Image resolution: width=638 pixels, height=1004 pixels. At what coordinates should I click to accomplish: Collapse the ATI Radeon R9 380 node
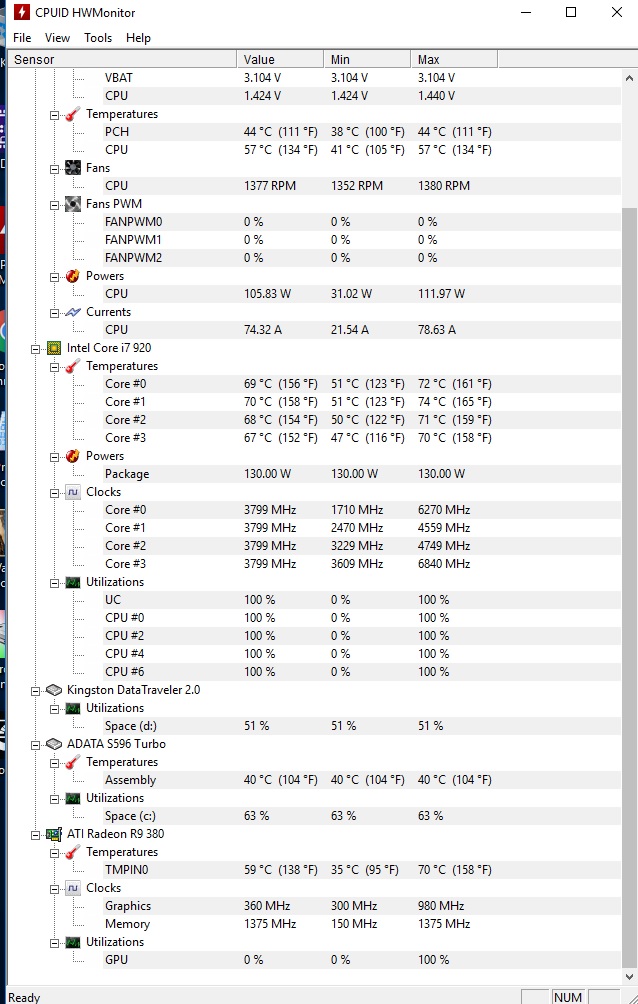point(37,834)
